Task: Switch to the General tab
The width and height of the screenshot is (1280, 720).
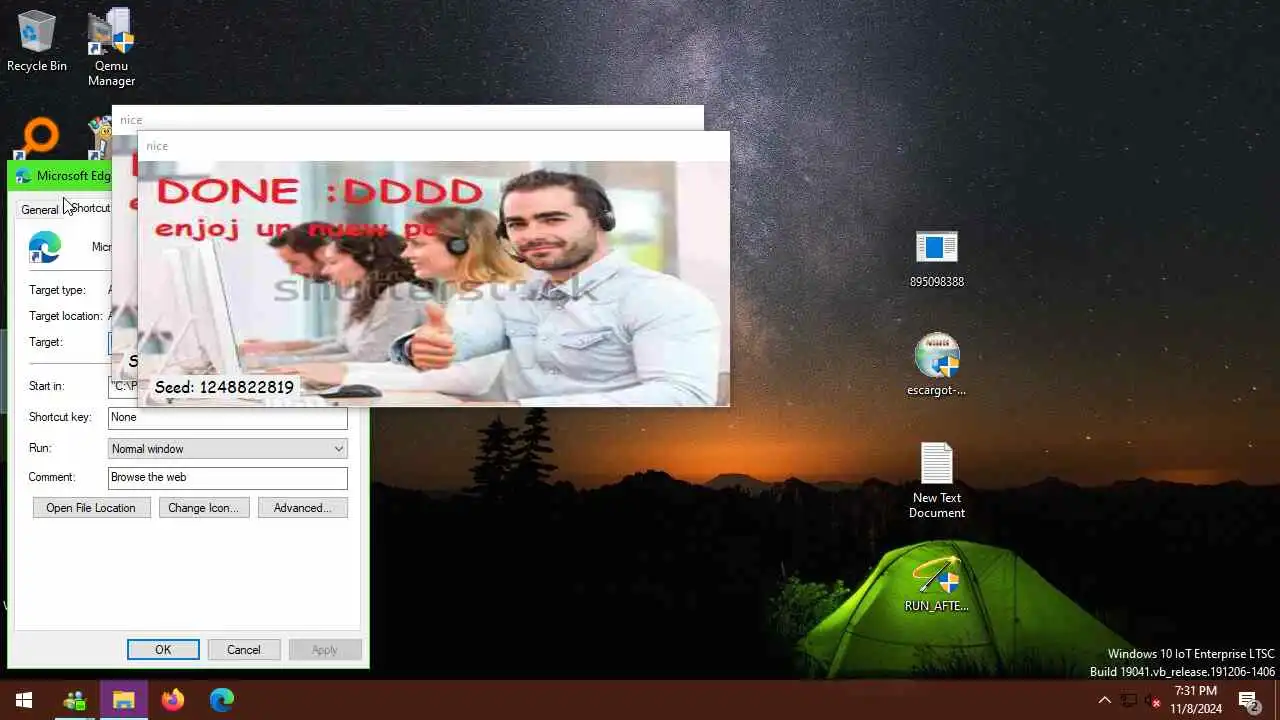Action: coord(40,209)
